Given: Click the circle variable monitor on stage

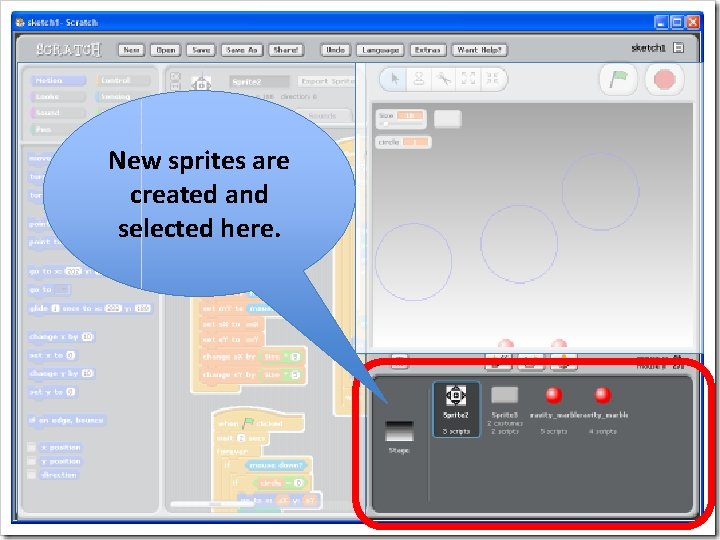Looking at the screenshot, I should click(404, 142).
